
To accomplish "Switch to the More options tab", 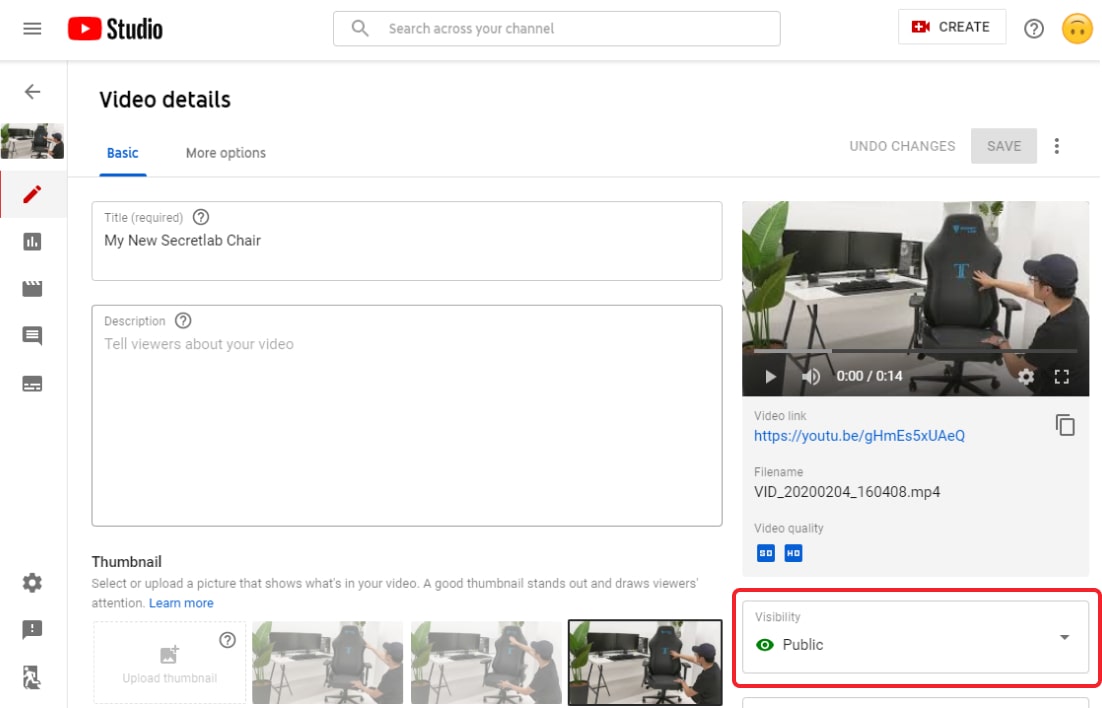I will point(226,153).
